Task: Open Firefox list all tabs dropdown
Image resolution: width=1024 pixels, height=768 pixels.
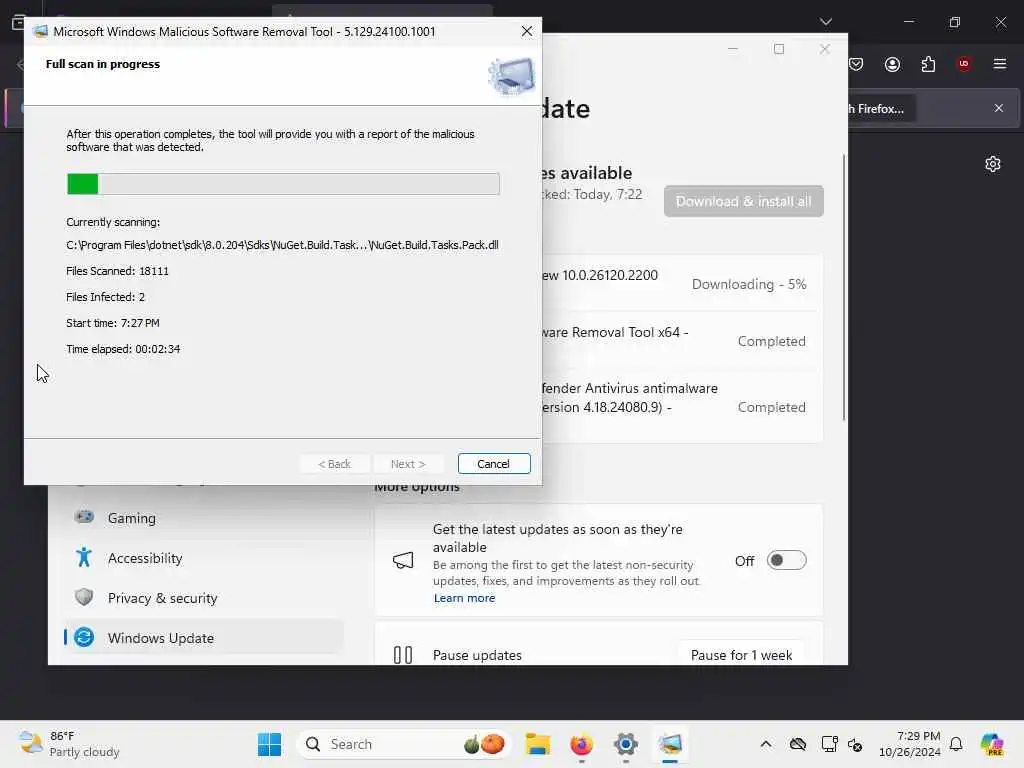Action: [825, 22]
